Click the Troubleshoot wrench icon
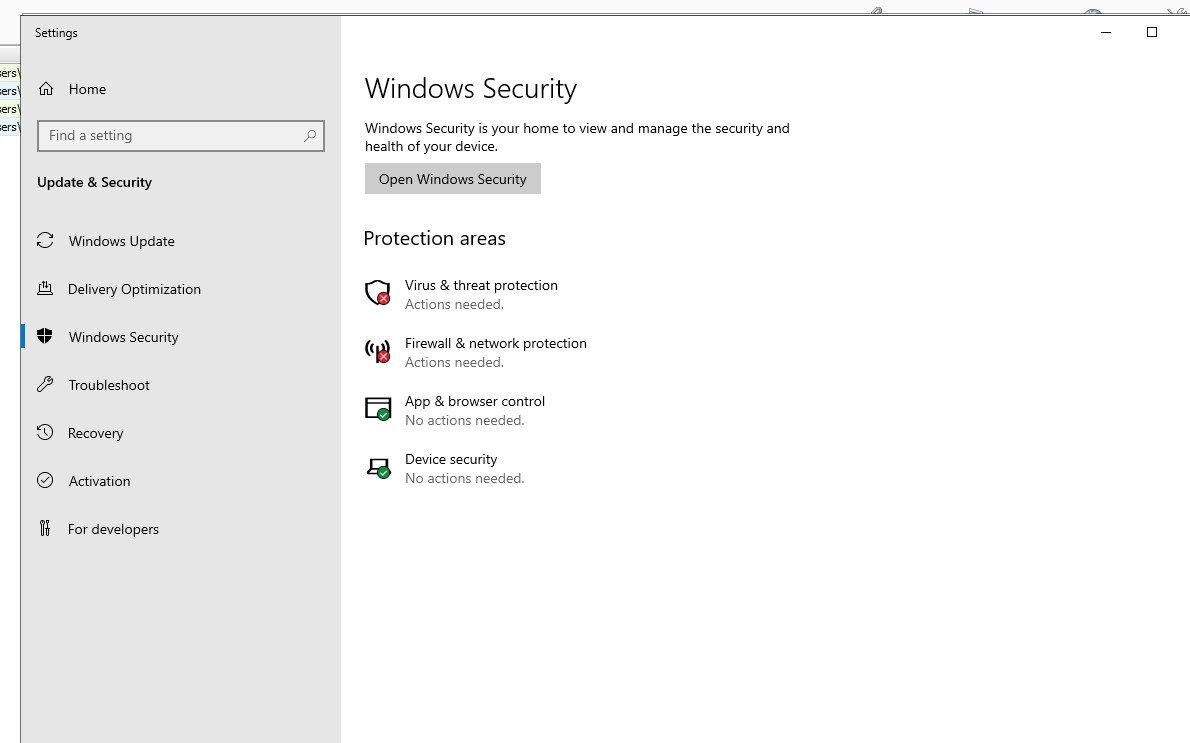 click(45, 385)
